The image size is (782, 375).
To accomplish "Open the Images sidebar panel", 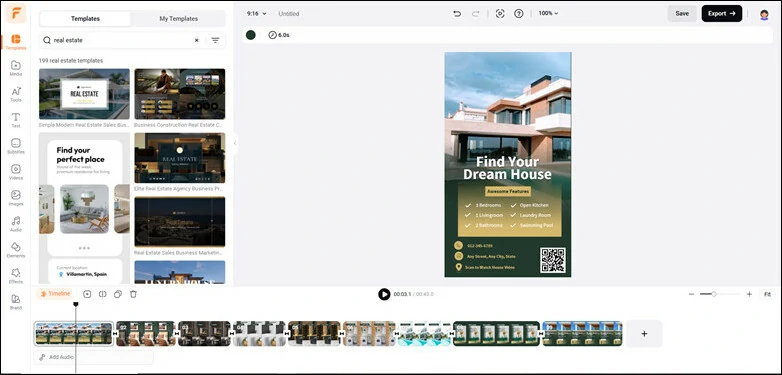I will pos(16,197).
